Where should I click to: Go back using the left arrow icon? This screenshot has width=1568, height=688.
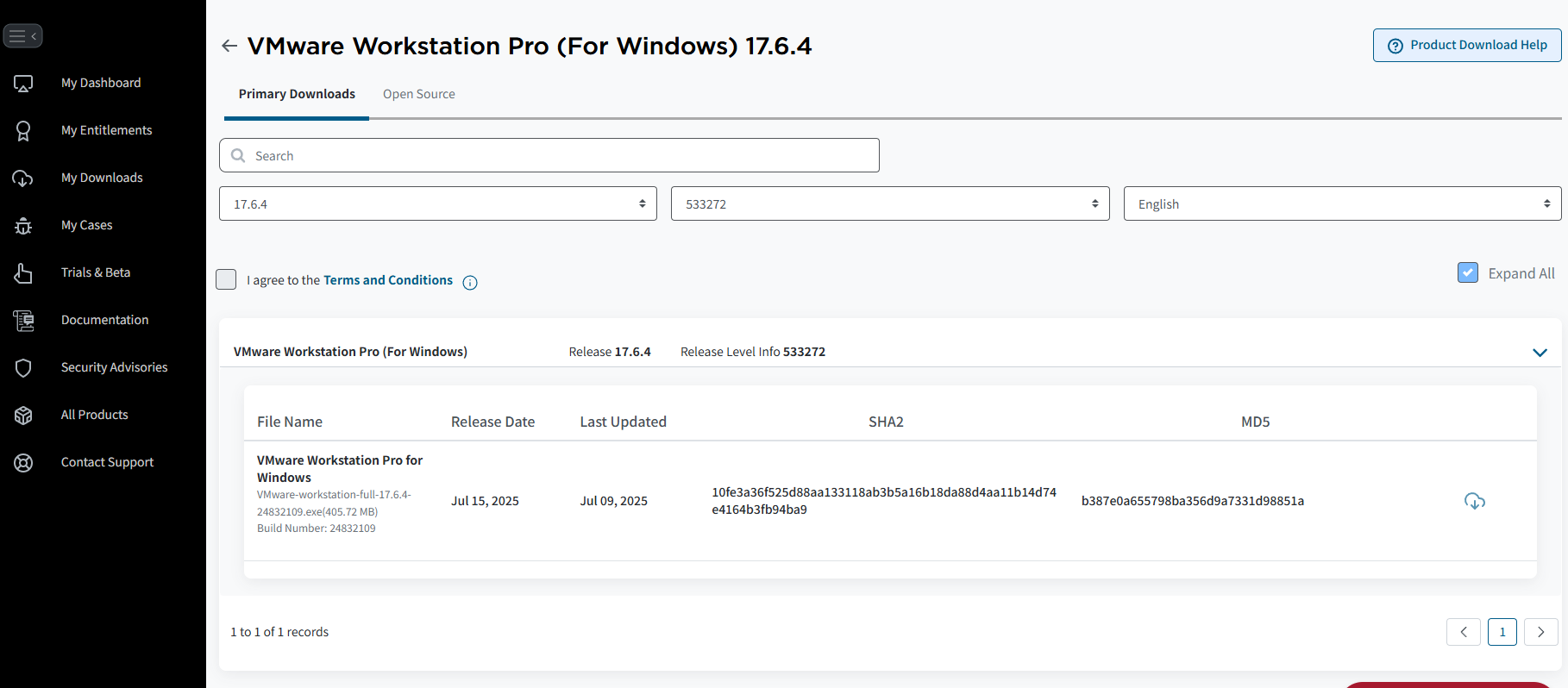pyautogui.click(x=229, y=46)
